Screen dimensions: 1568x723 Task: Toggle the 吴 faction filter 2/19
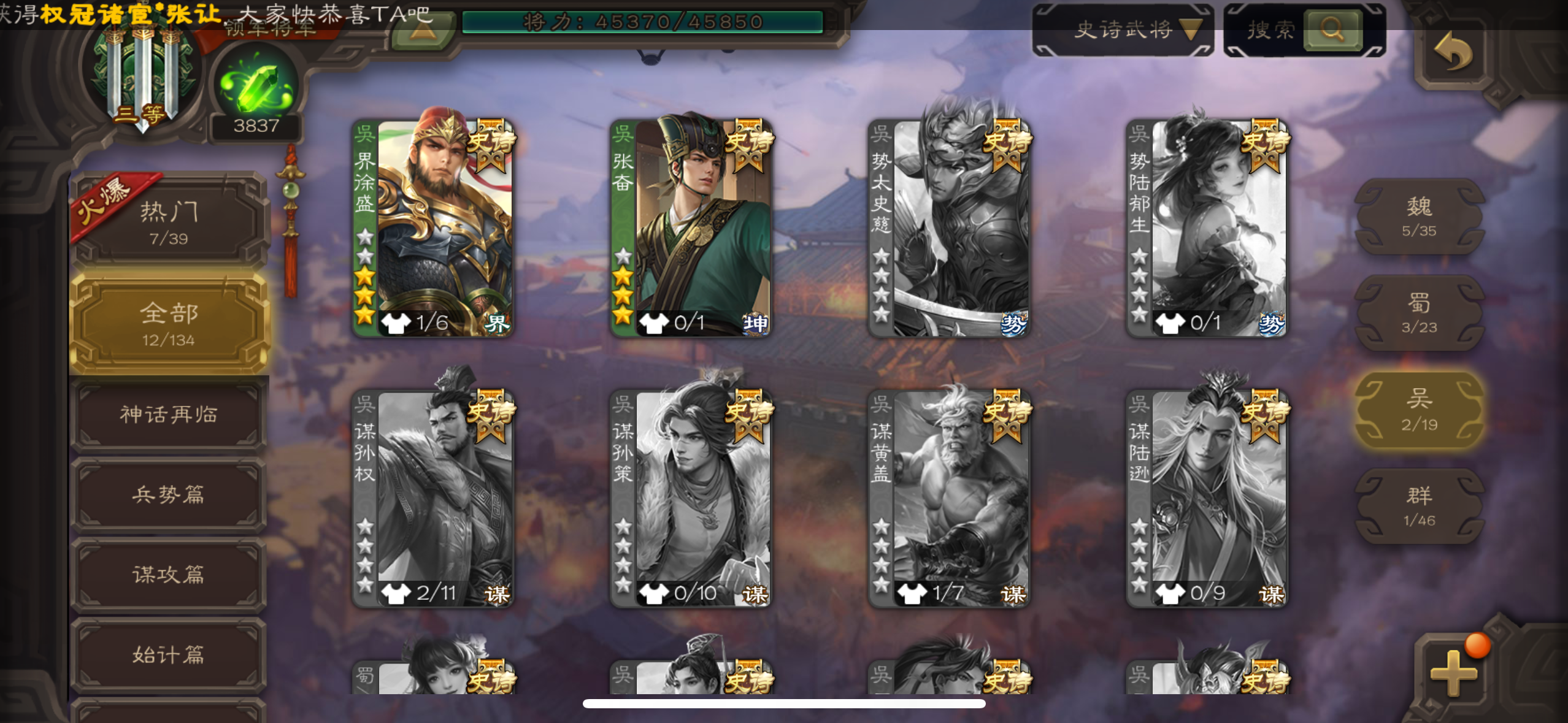coord(1420,410)
